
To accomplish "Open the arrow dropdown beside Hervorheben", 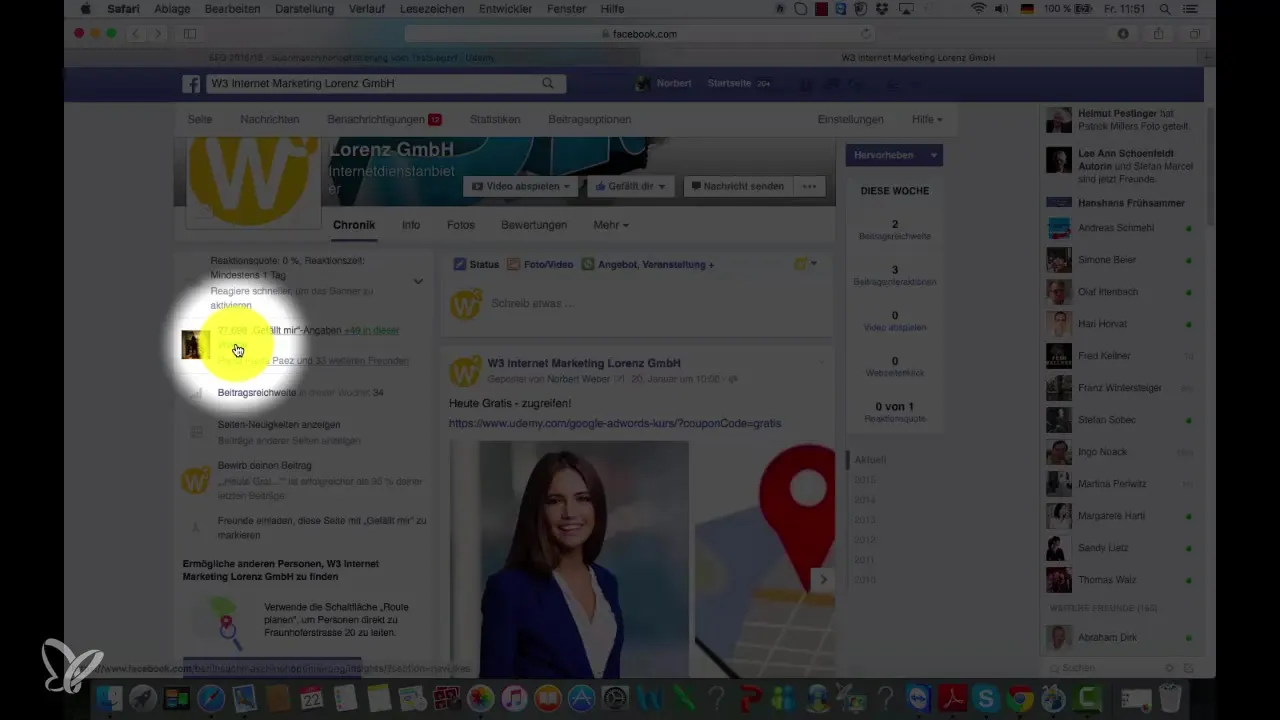I will 933,155.
